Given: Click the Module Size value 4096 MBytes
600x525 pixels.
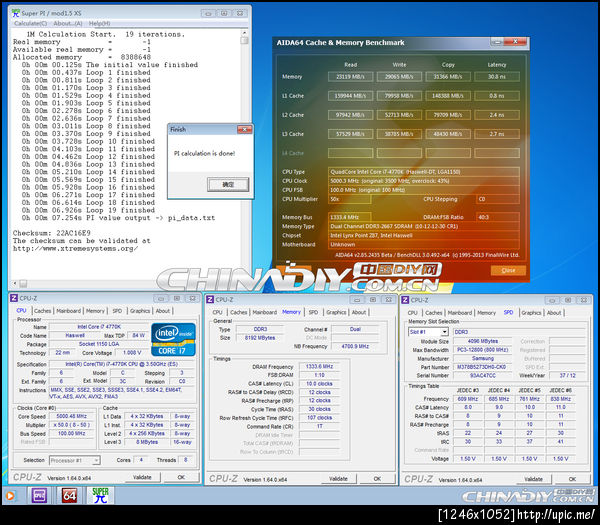Looking at the screenshot, I should tap(484, 341).
